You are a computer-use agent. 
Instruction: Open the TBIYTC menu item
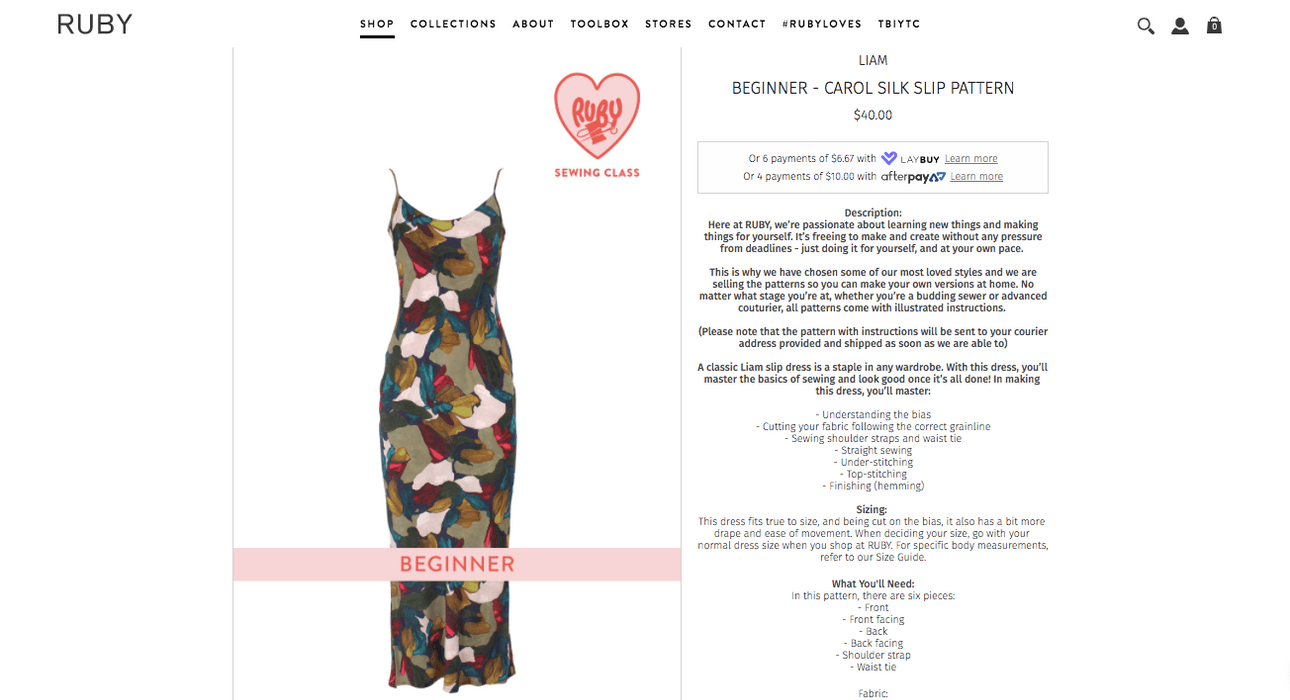(899, 24)
